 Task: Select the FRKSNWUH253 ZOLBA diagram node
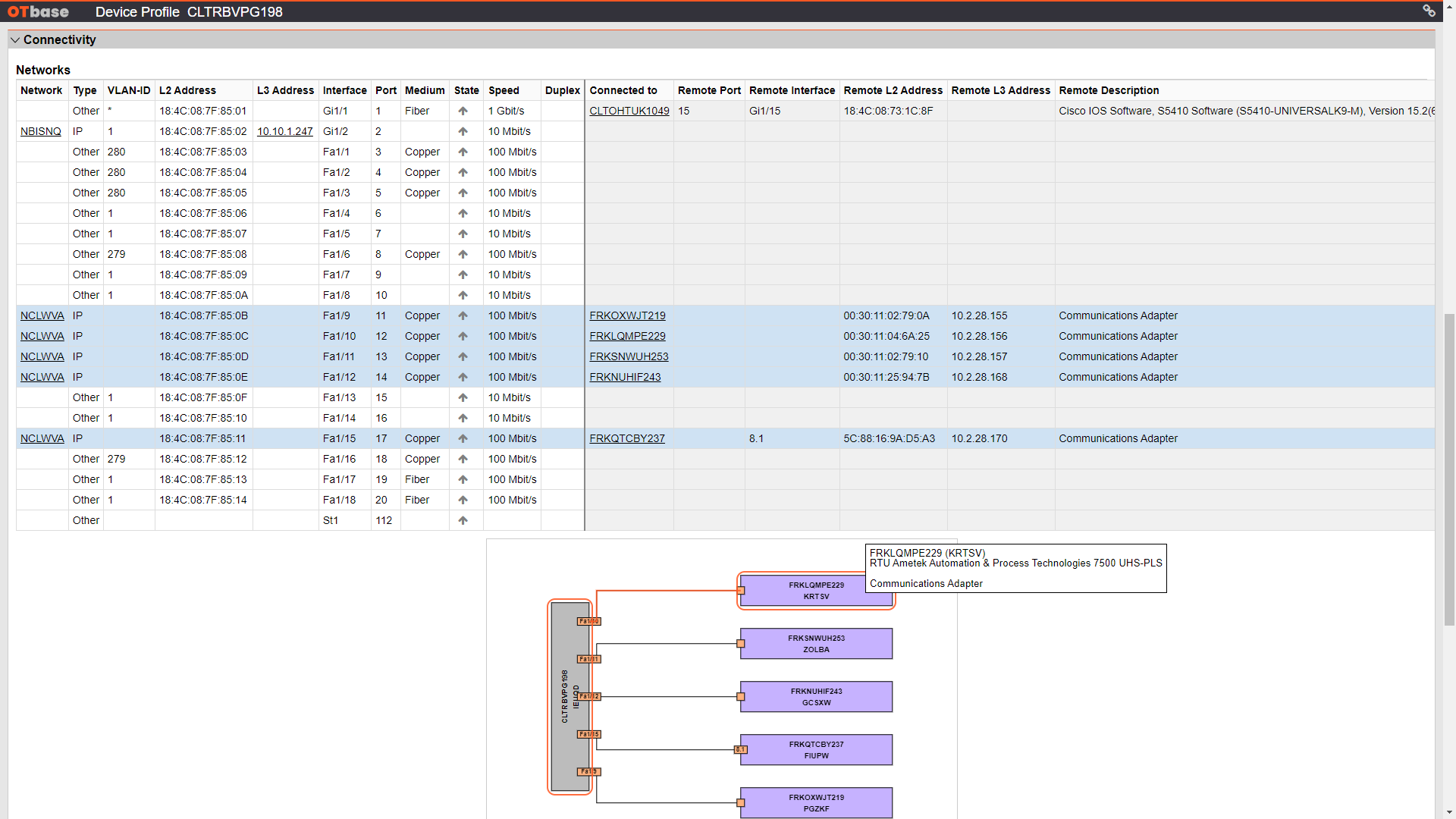click(816, 644)
